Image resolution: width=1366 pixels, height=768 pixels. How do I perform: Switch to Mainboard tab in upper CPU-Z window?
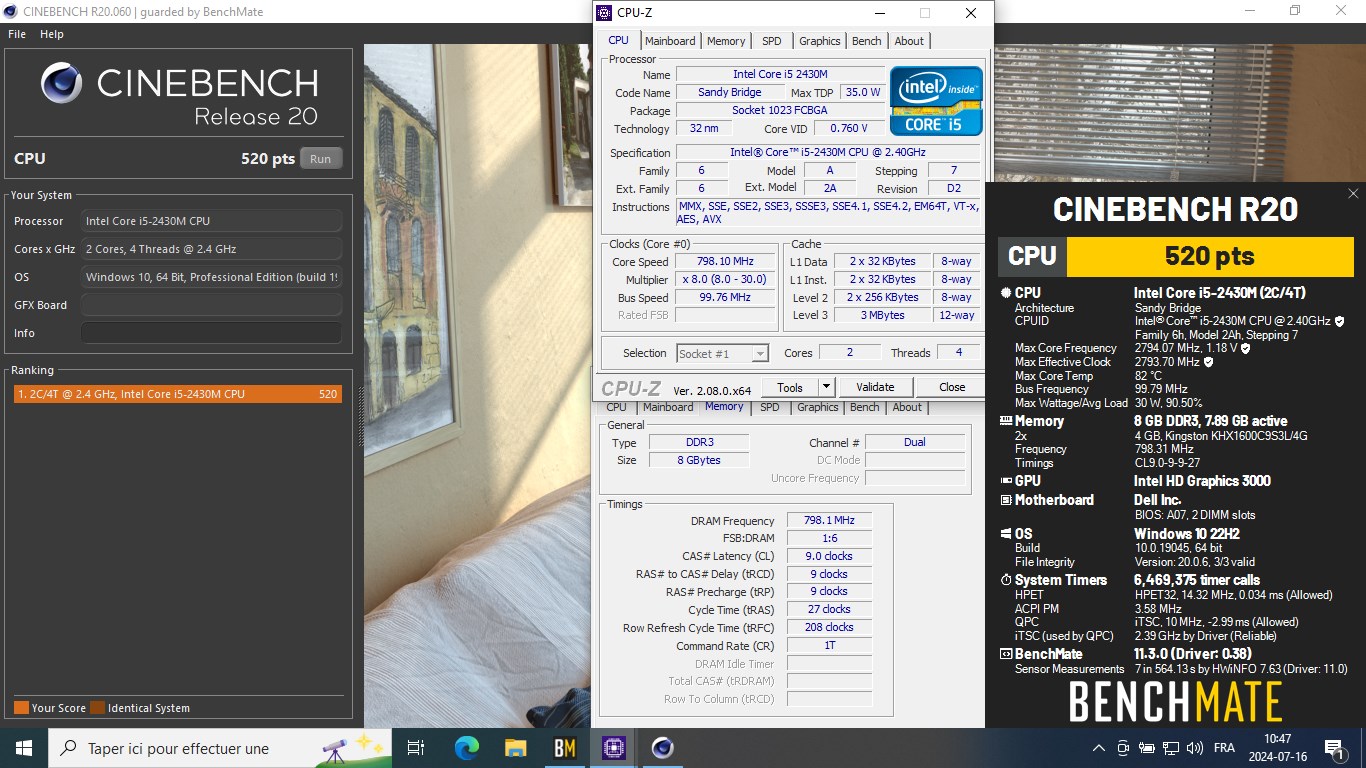point(670,41)
